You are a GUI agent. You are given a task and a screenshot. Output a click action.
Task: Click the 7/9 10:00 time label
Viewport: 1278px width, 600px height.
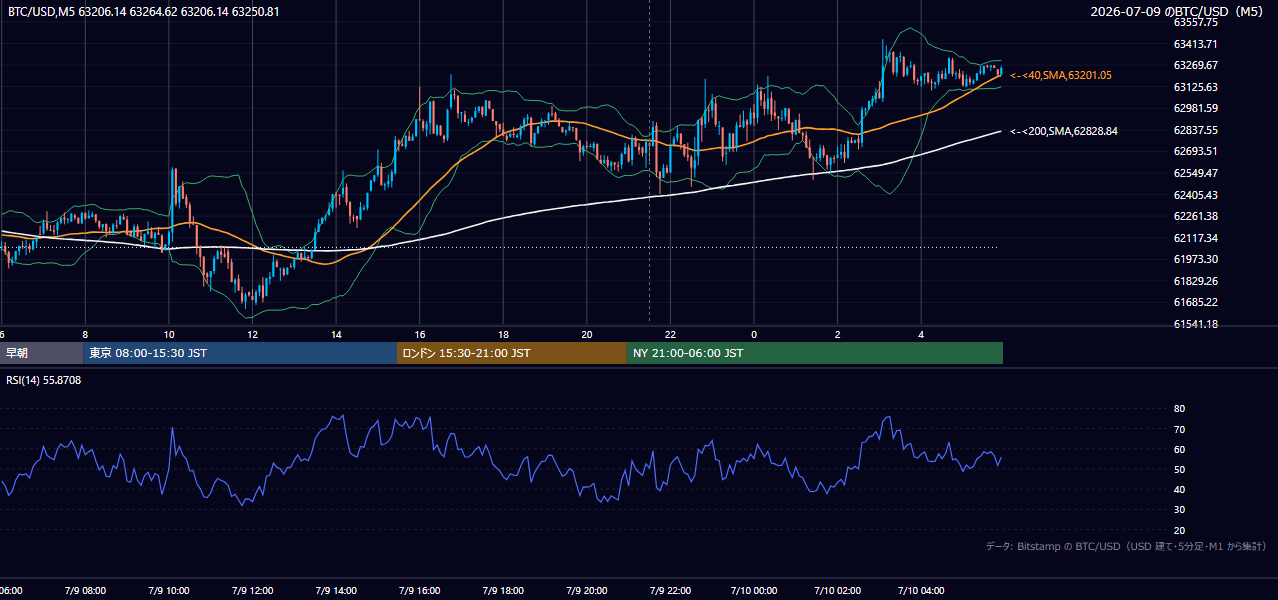pos(169,590)
